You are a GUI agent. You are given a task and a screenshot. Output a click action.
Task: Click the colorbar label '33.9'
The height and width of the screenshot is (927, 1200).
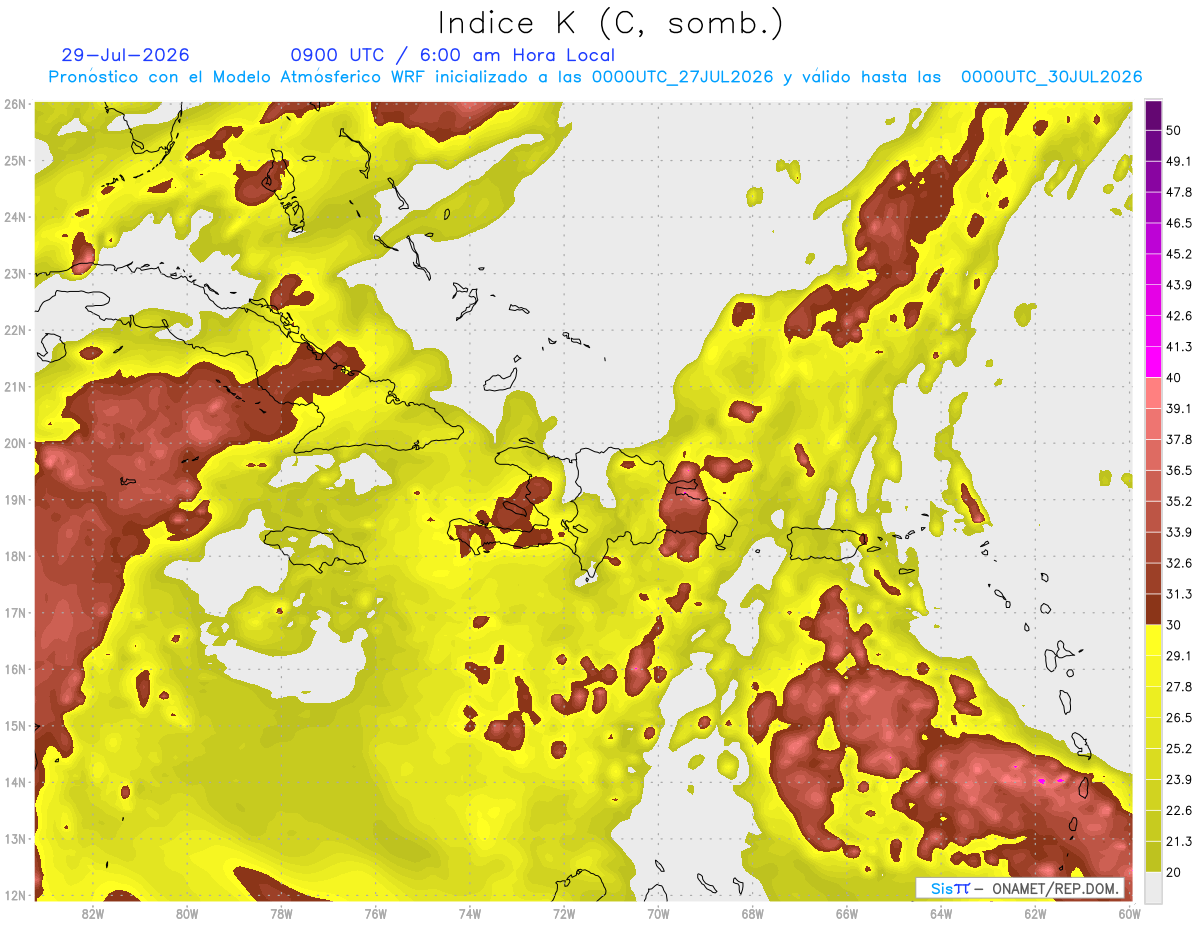click(x=1179, y=532)
